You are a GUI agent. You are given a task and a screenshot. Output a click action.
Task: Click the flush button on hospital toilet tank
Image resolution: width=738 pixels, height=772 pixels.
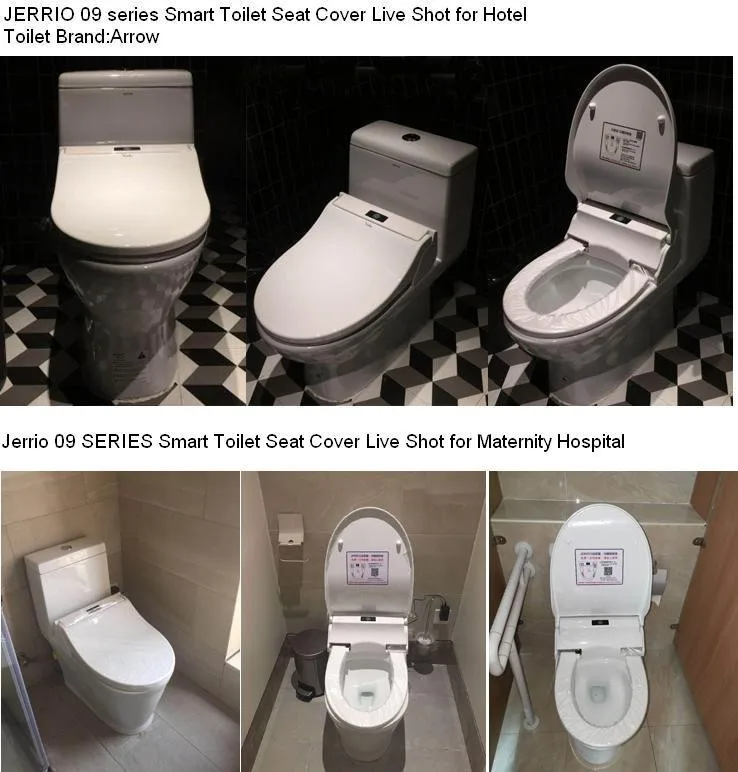(x=64, y=547)
